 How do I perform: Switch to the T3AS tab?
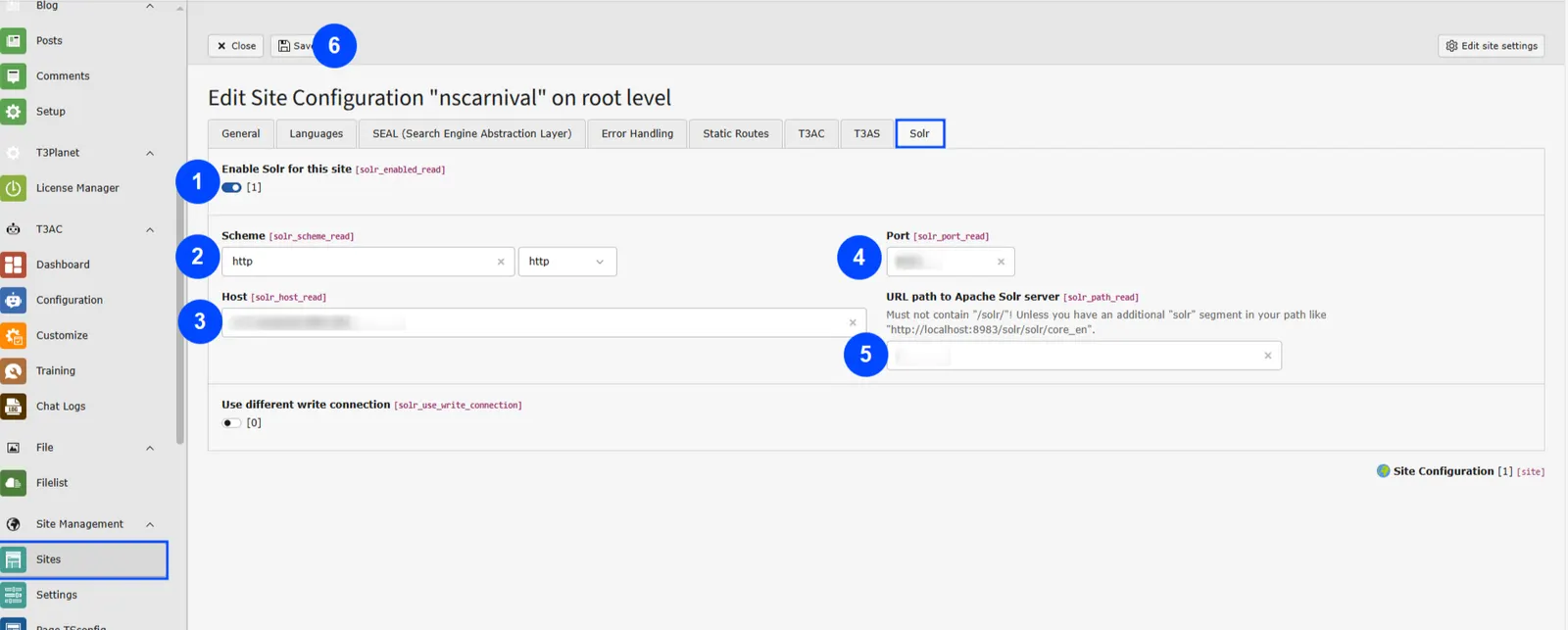coord(866,133)
